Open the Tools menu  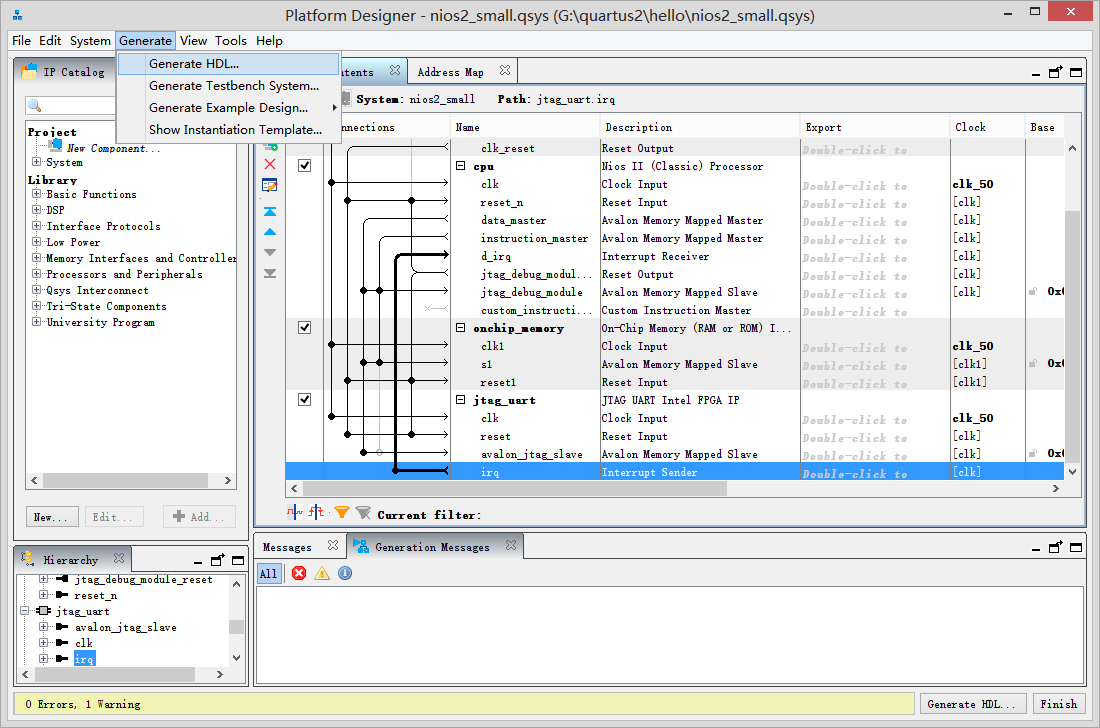tap(231, 41)
